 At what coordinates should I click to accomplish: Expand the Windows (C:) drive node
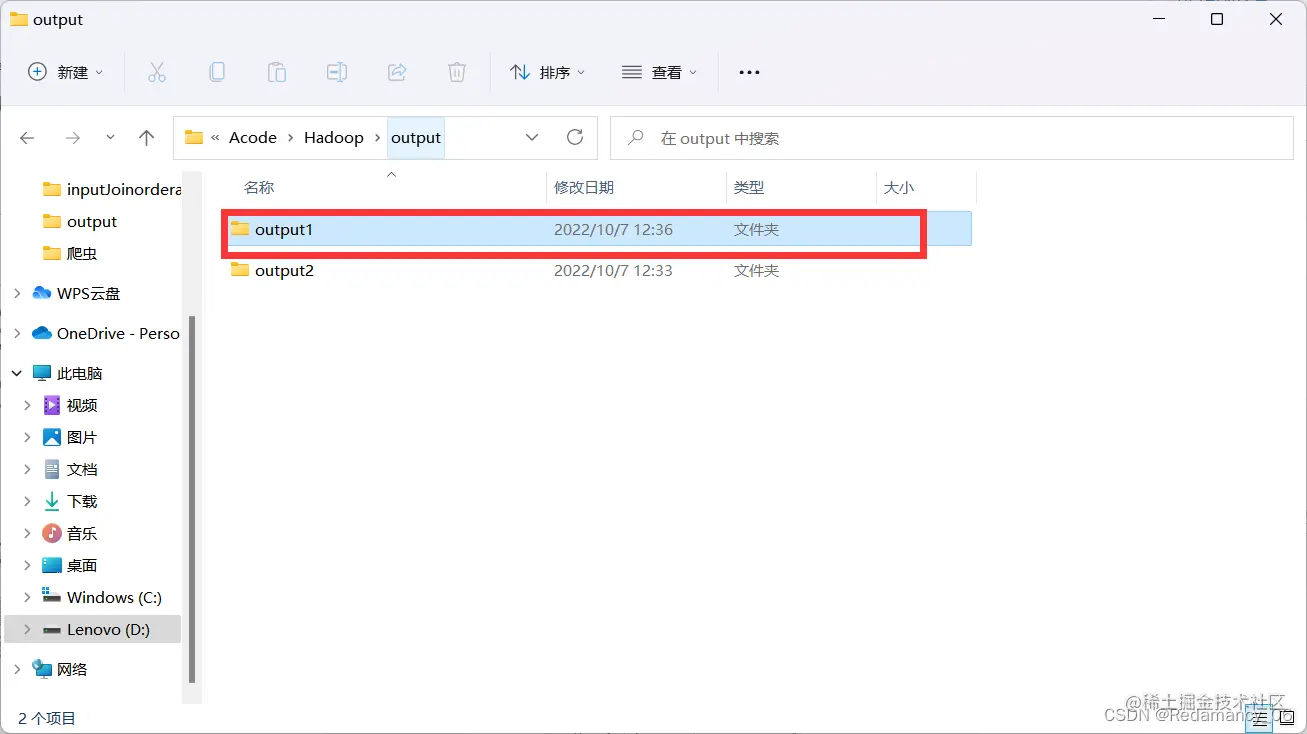click(27, 597)
